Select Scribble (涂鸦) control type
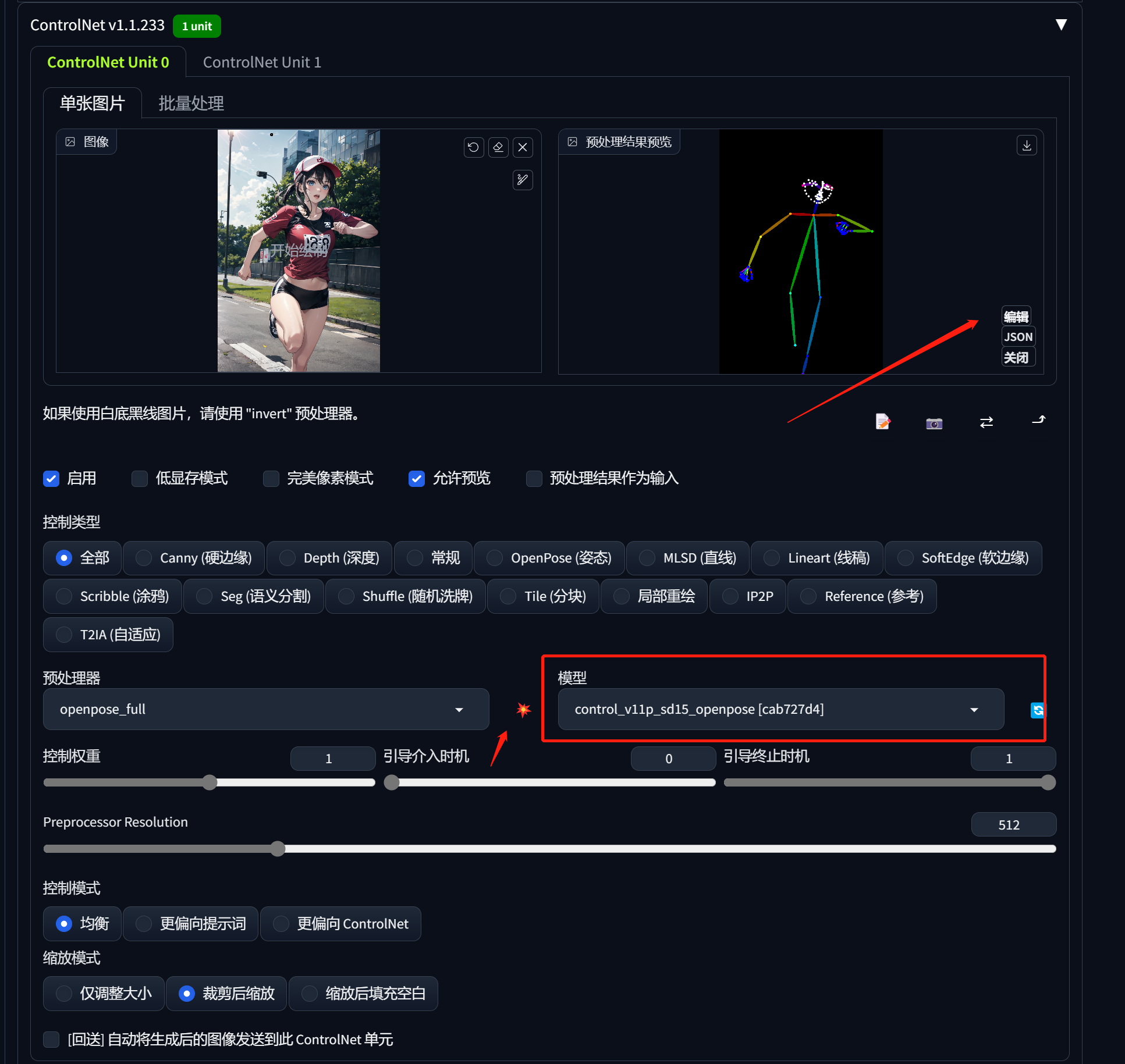Image resolution: width=1125 pixels, height=1064 pixels. click(x=113, y=596)
